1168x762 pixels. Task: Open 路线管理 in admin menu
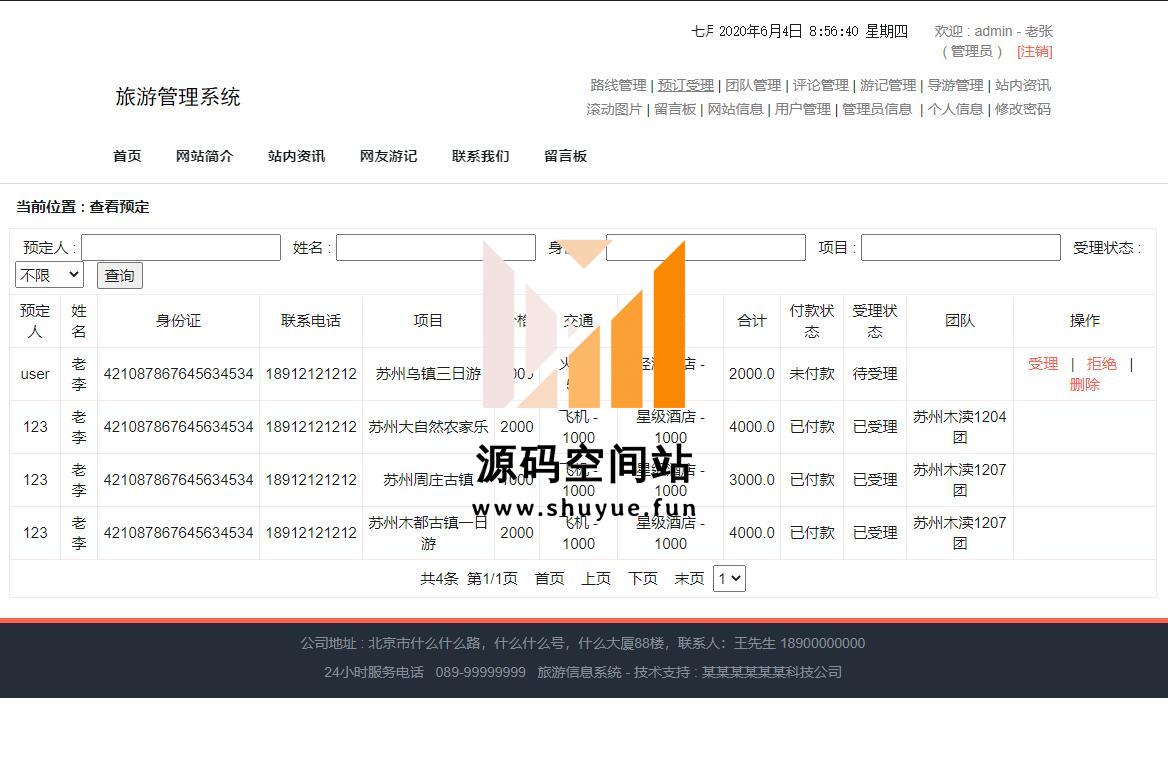(618, 85)
